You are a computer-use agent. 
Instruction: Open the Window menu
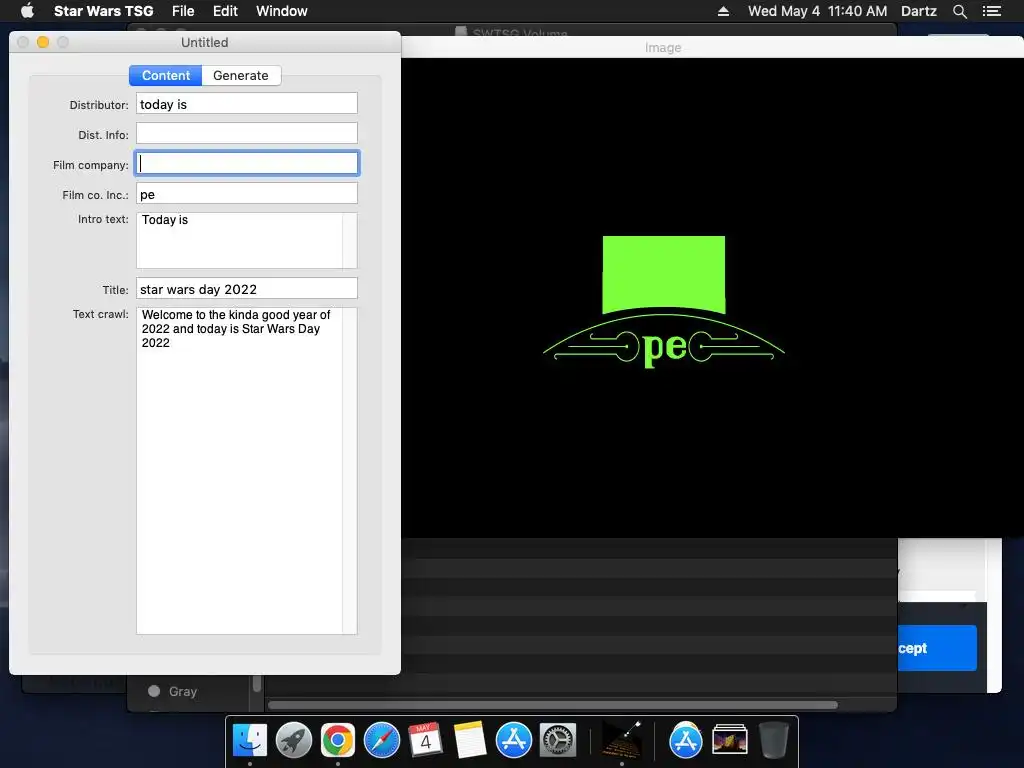(x=281, y=11)
